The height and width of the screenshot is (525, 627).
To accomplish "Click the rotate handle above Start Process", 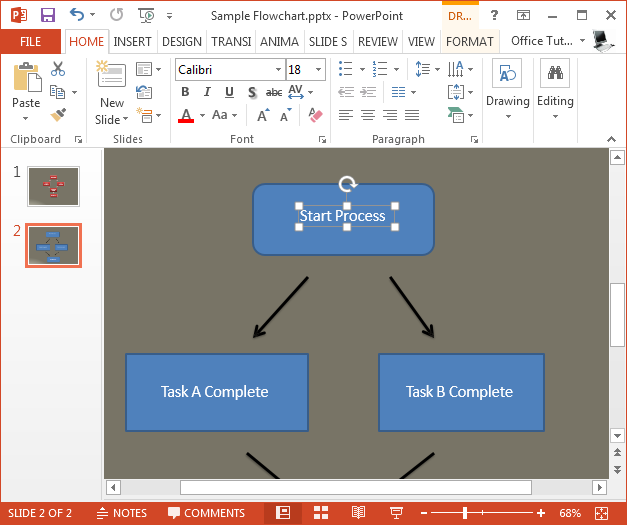I will coord(347,184).
